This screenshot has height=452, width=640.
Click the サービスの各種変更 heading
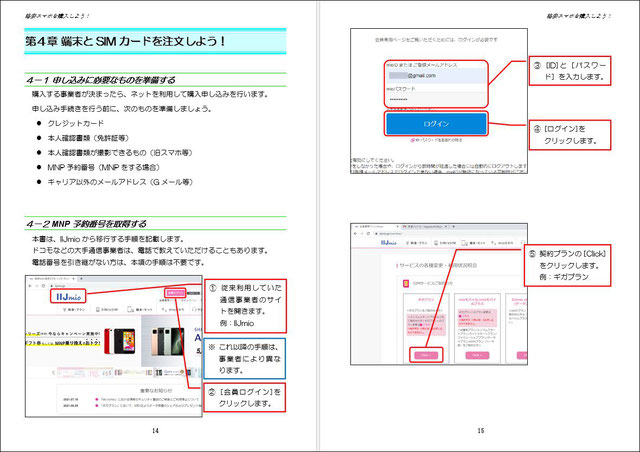438,265
